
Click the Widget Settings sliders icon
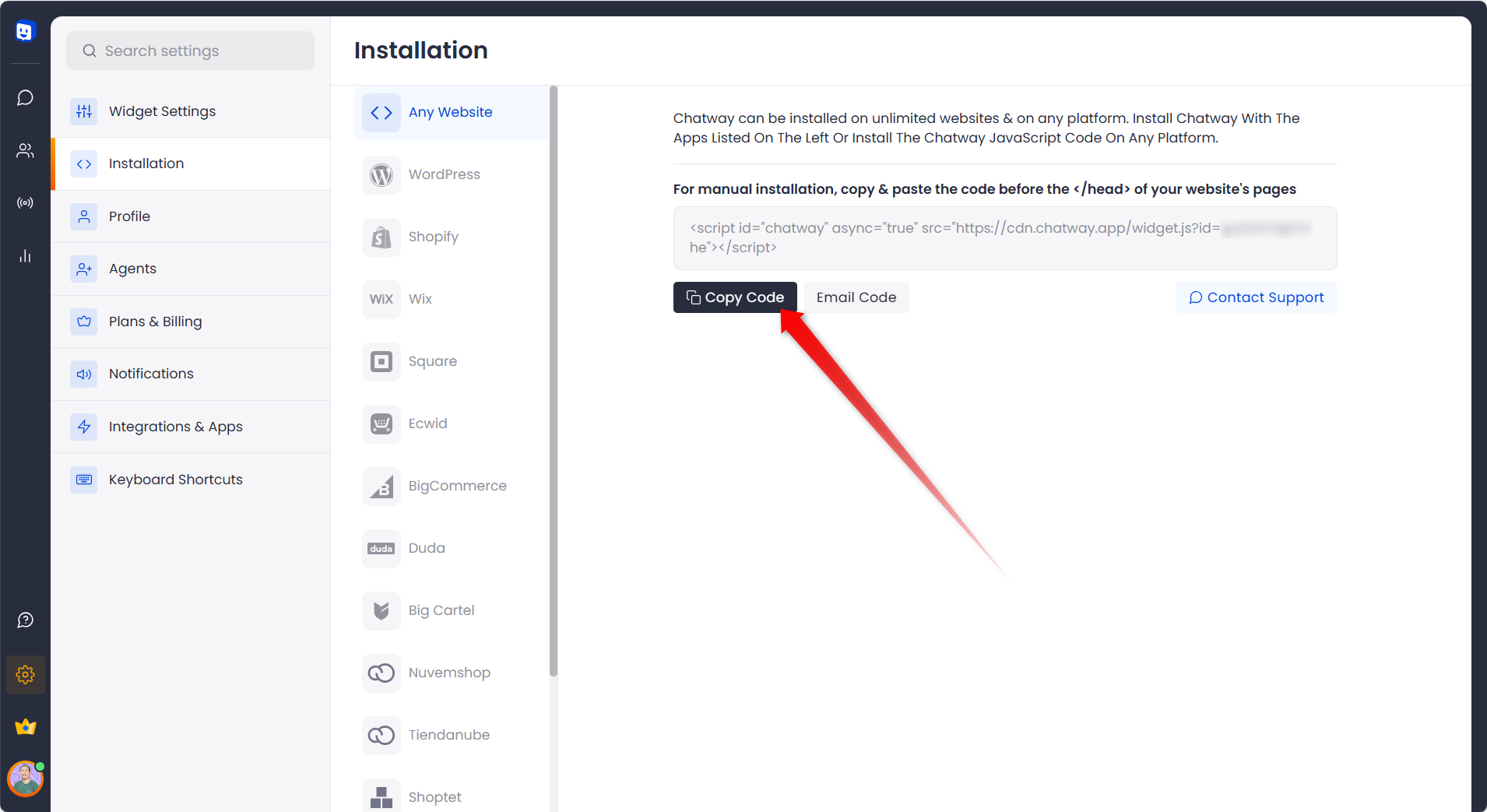[x=84, y=111]
